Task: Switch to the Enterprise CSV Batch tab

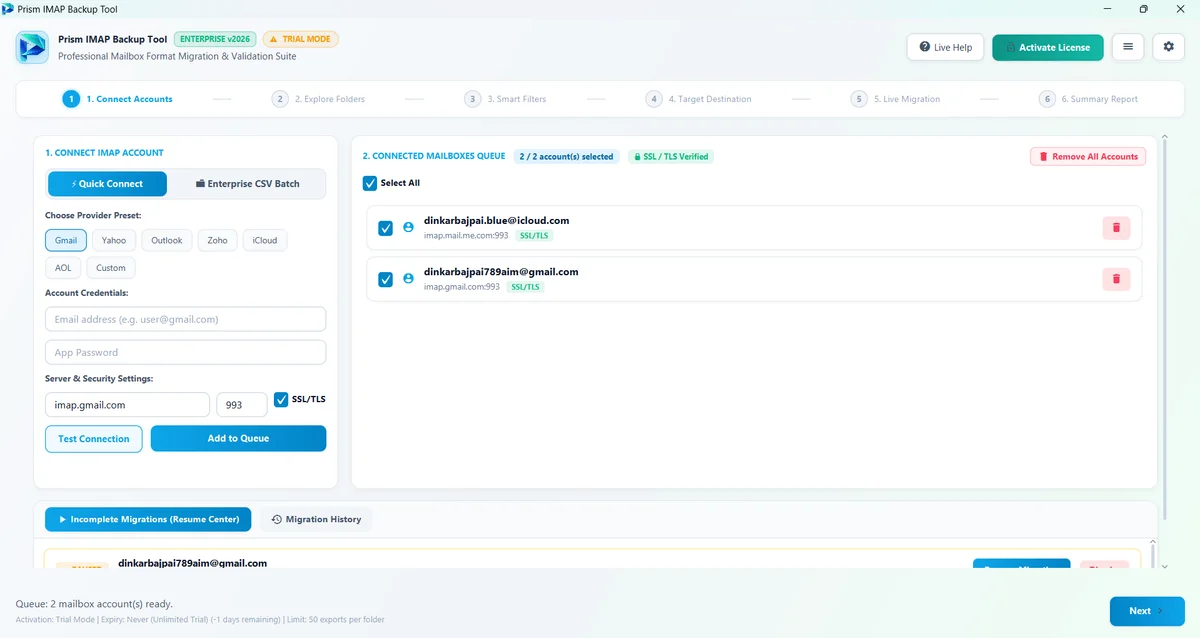Action: point(247,184)
